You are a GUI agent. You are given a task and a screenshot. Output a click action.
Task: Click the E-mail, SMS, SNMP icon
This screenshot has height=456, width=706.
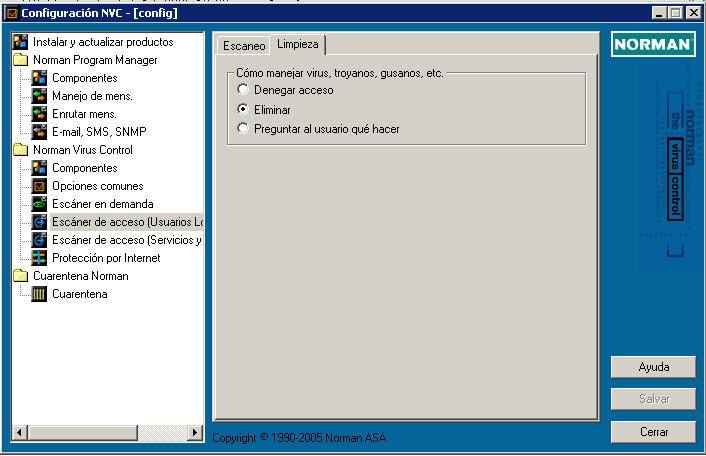[x=39, y=132]
